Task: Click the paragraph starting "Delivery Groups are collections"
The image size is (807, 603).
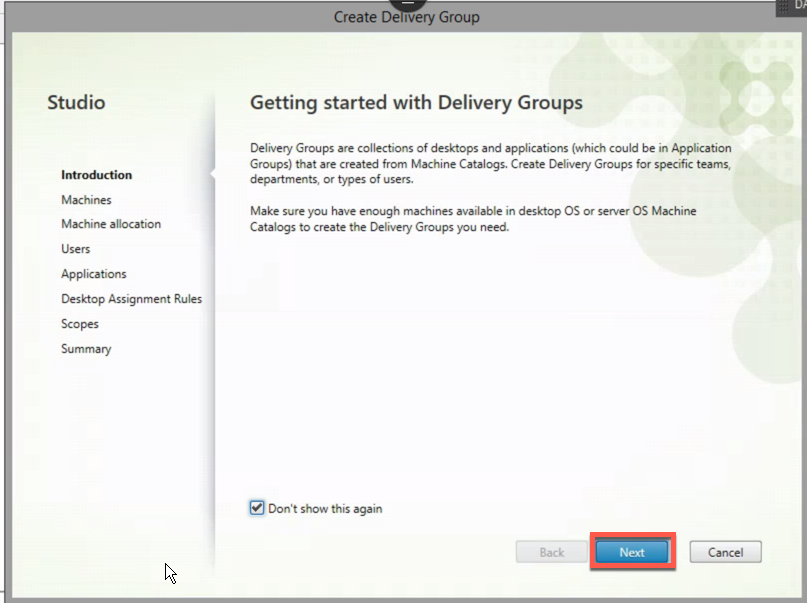Action: [x=490, y=164]
